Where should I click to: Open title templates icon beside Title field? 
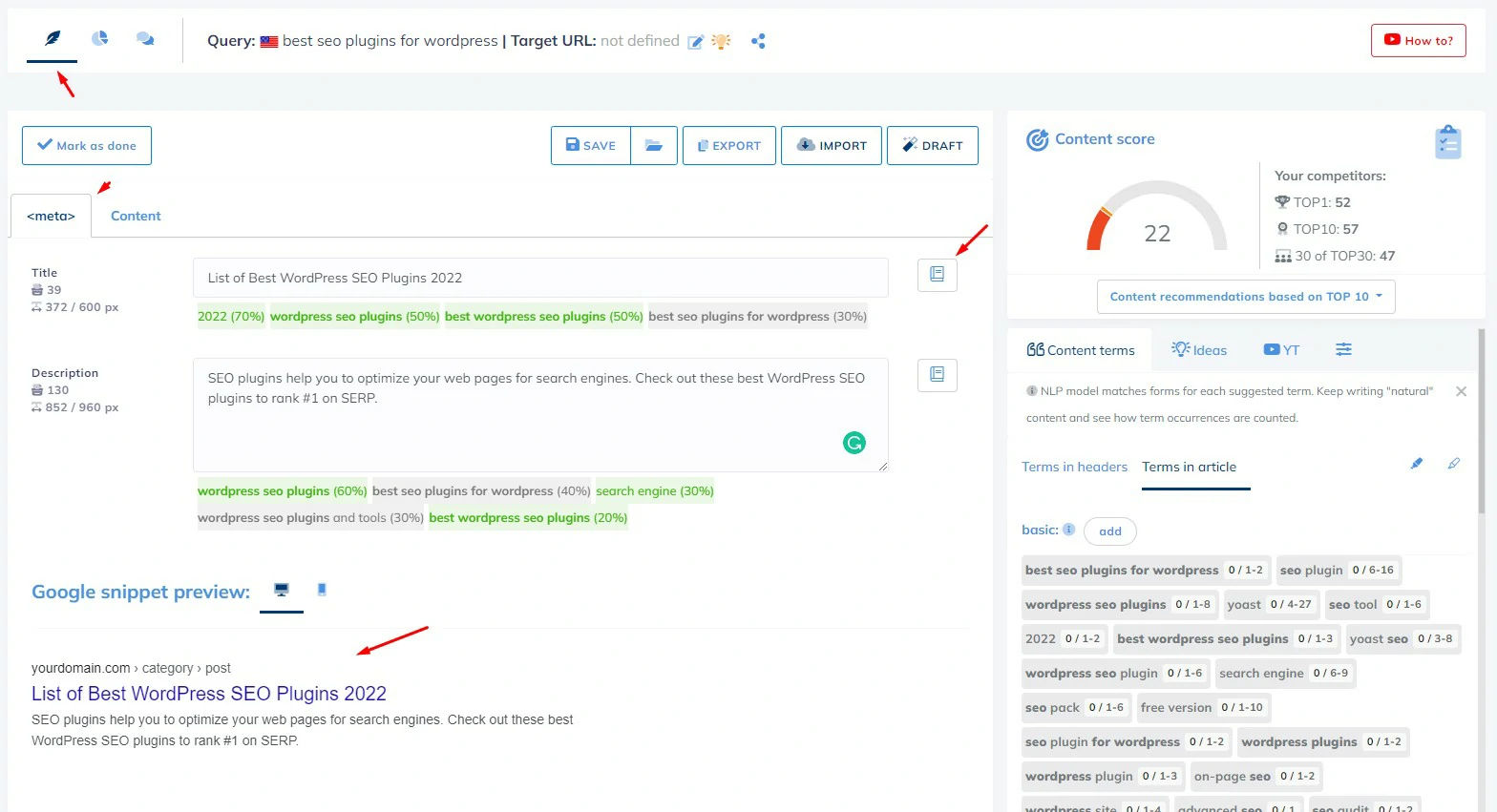[937, 275]
